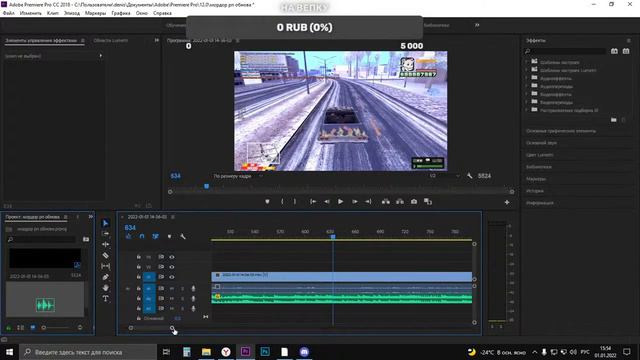The width and height of the screenshot is (640, 360).
Task: Click the Project panel thumbnail zoom slider
Action: (44, 327)
